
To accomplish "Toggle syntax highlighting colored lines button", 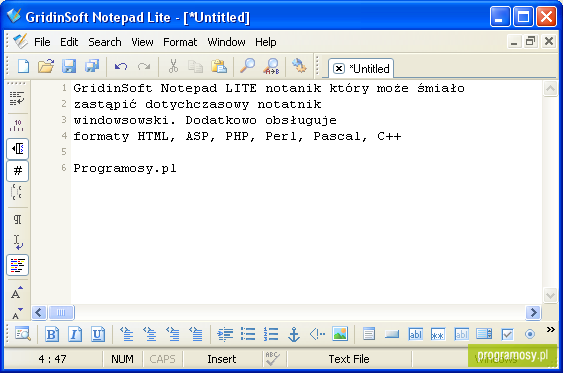I will click(x=17, y=265).
